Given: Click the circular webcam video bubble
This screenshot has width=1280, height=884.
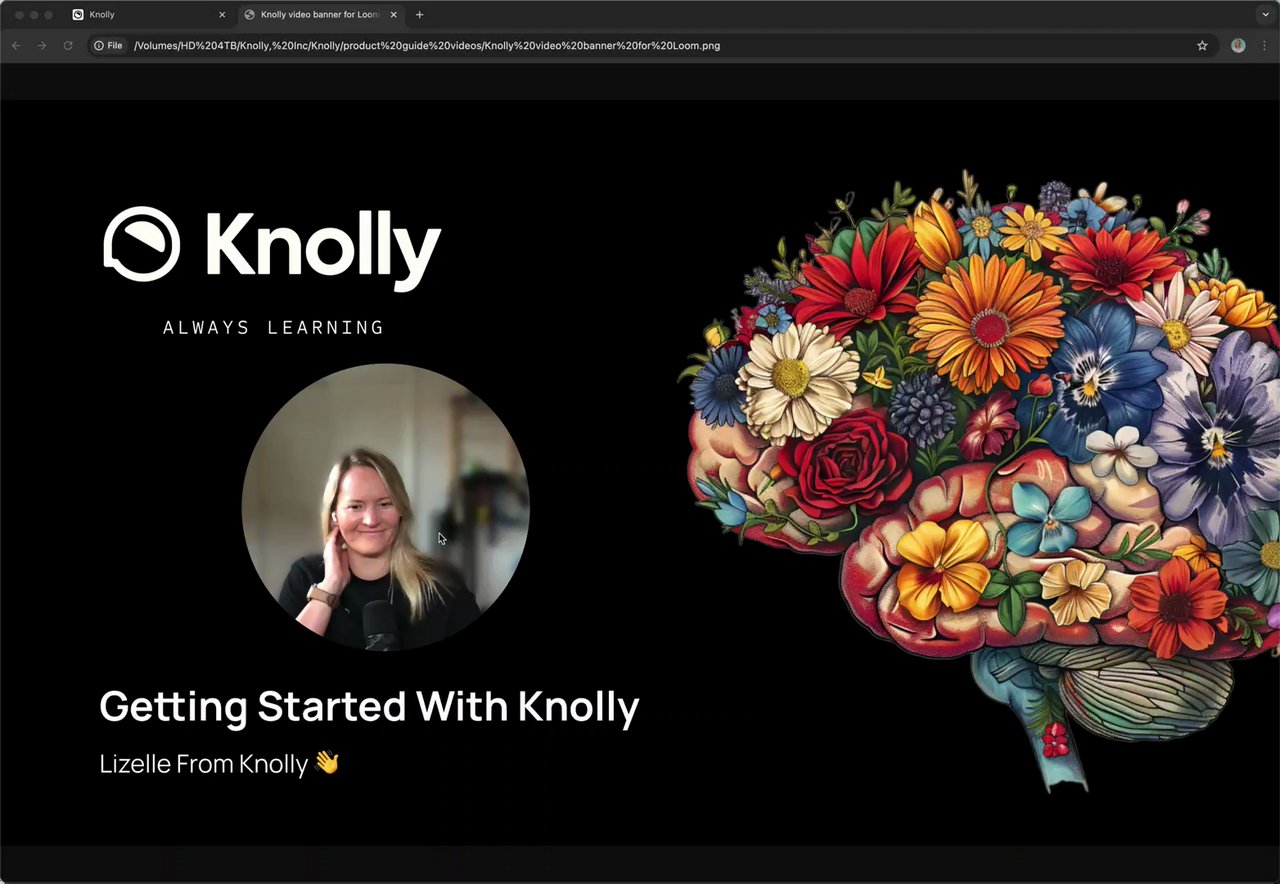Looking at the screenshot, I should coord(385,507).
